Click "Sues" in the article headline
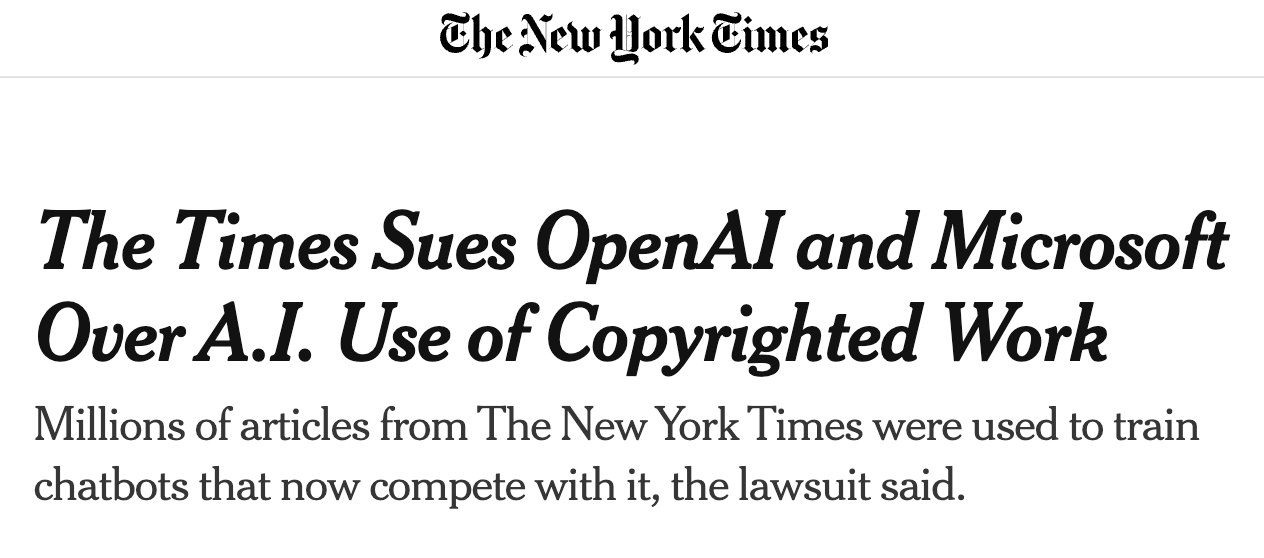1264x558 pixels. click(442, 244)
